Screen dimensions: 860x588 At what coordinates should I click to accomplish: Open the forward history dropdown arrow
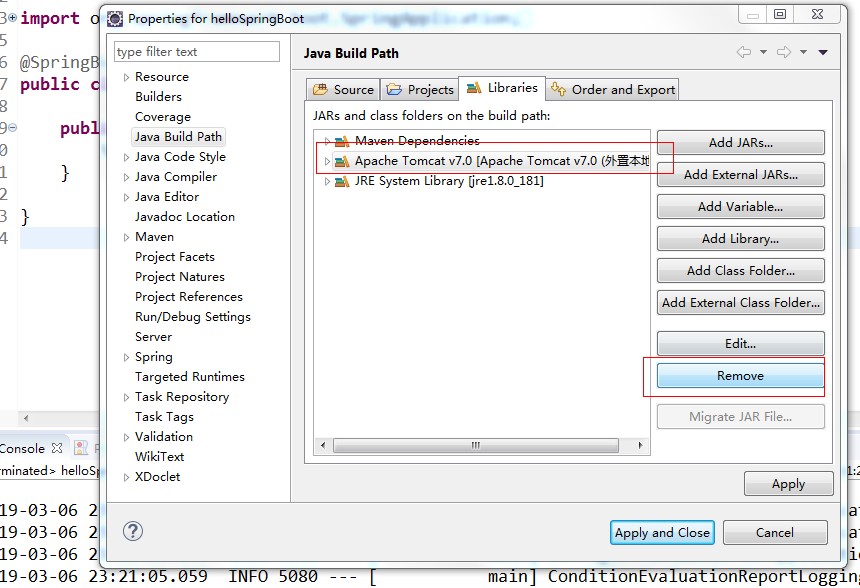[x=803, y=52]
